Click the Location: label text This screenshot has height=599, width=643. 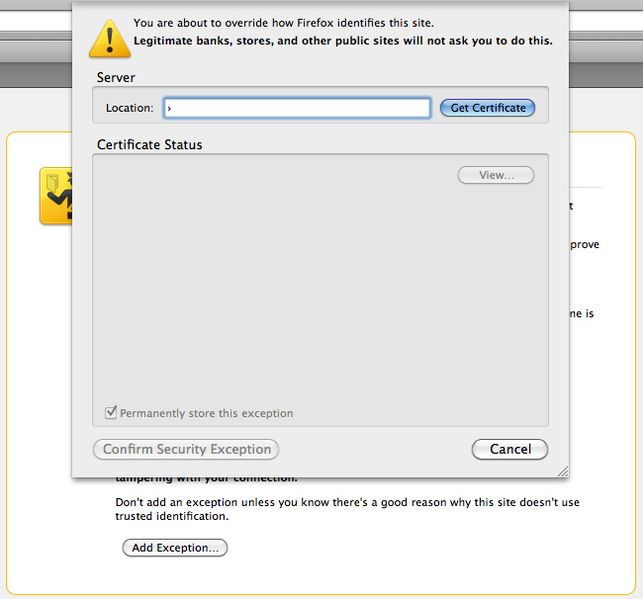click(130, 108)
